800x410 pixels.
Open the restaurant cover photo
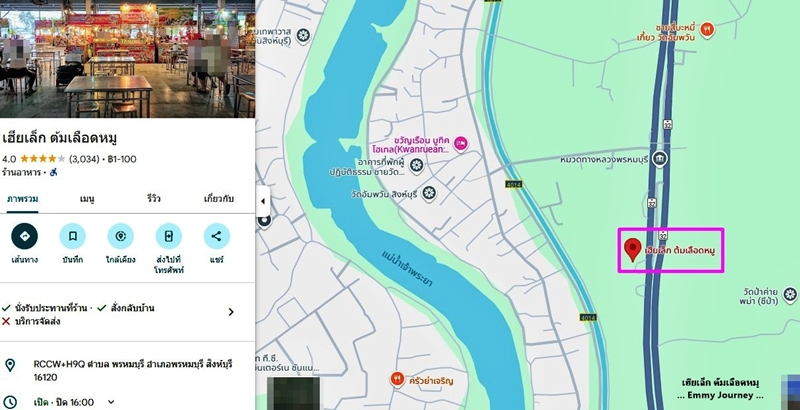[128, 59]
